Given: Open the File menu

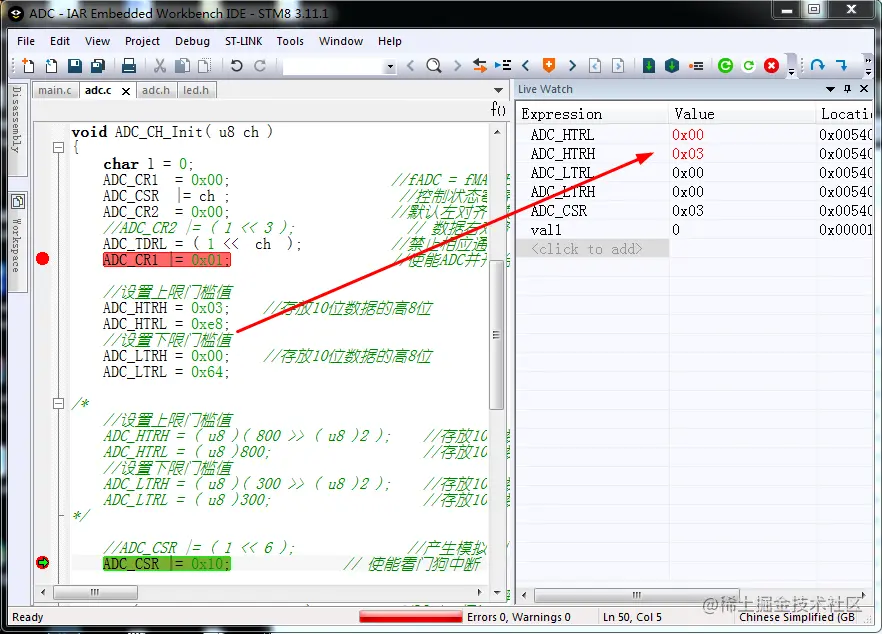Looking at the screenshot, I should 26,41.
